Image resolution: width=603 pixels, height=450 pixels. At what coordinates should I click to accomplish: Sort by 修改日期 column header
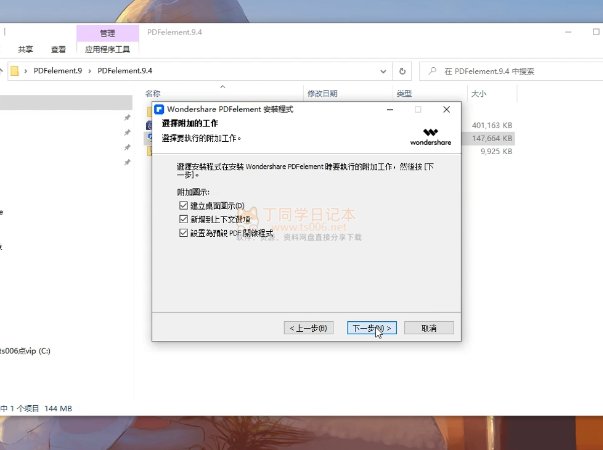[x=322, y=93]
